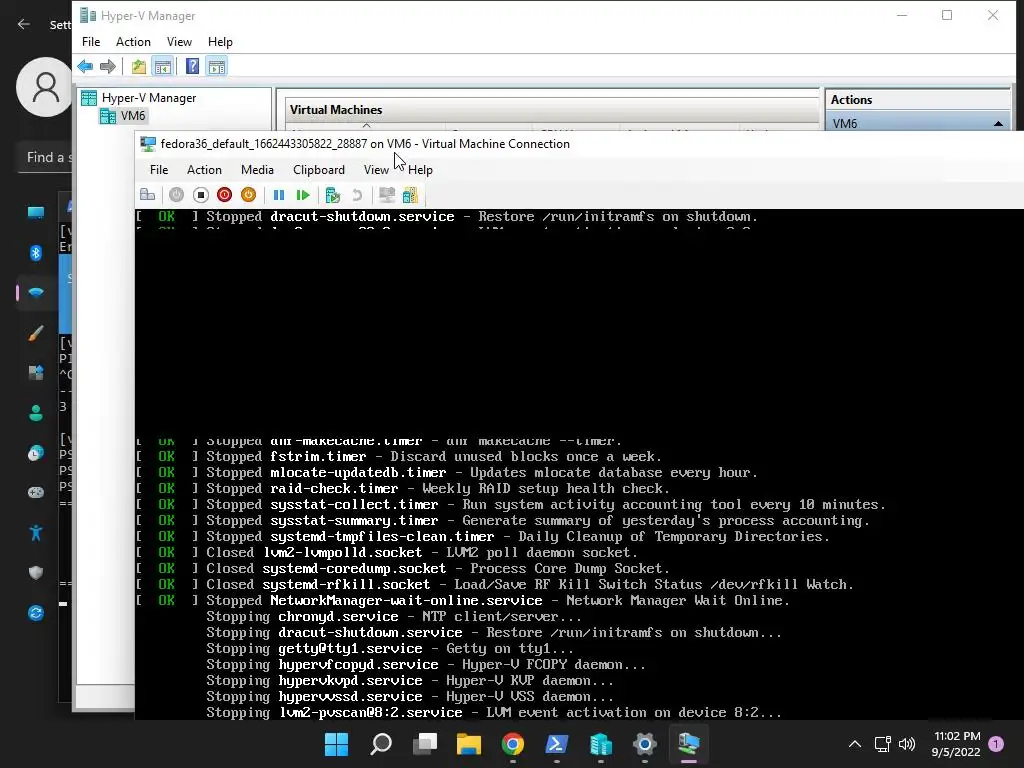
Task: Open Action menu in VM Connection window
Action: point(204,170)
